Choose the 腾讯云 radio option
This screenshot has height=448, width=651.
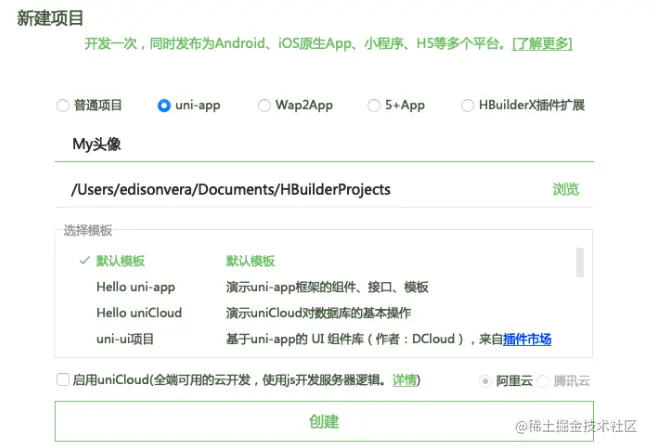coord(543,381)
